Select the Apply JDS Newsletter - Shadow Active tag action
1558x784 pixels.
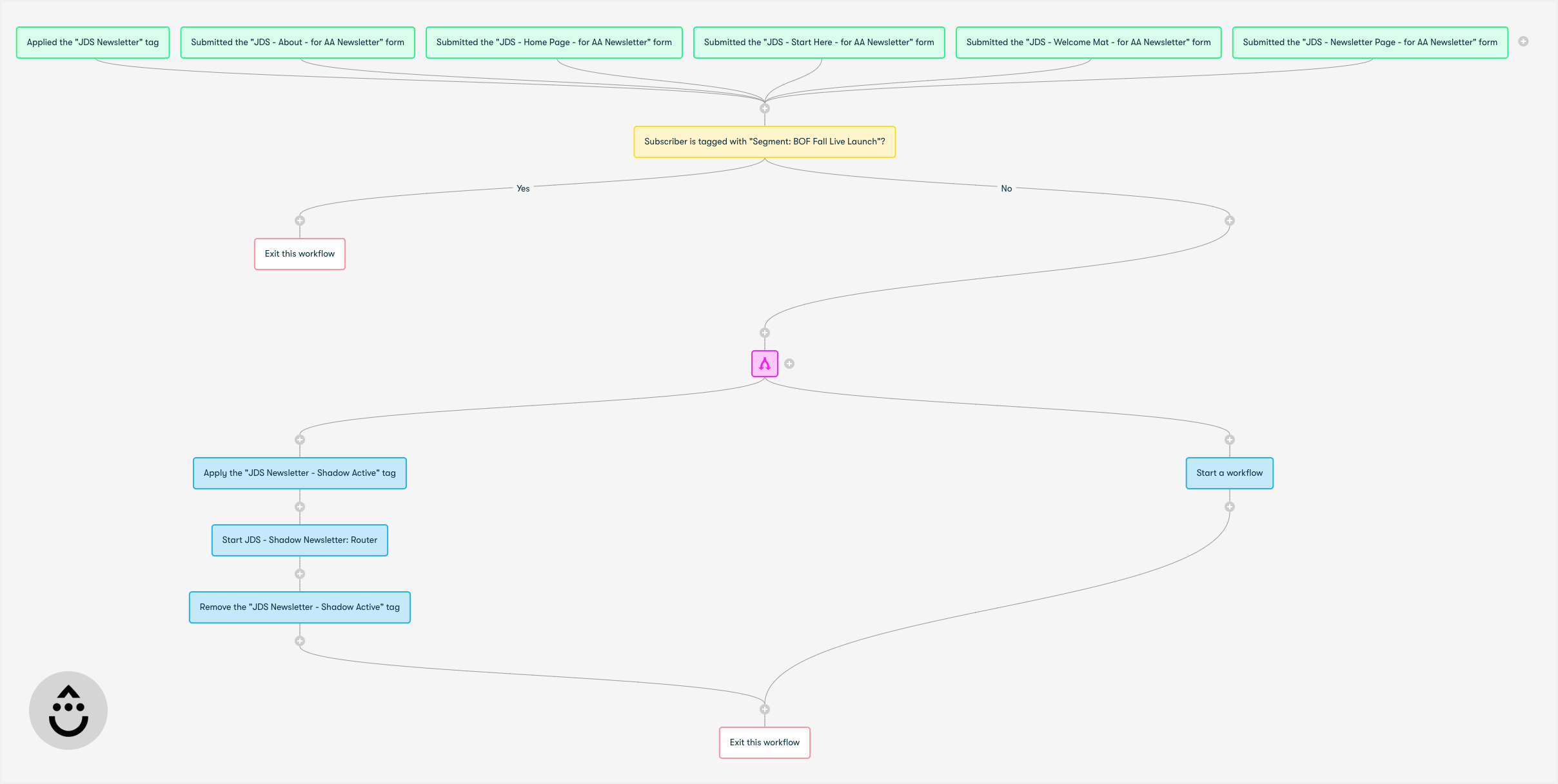click(x=299, y=473)
